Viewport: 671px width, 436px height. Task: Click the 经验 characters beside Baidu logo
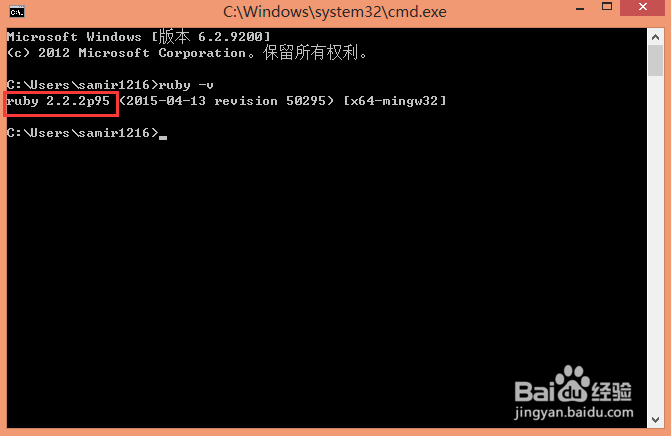click(x=612, y=391)
